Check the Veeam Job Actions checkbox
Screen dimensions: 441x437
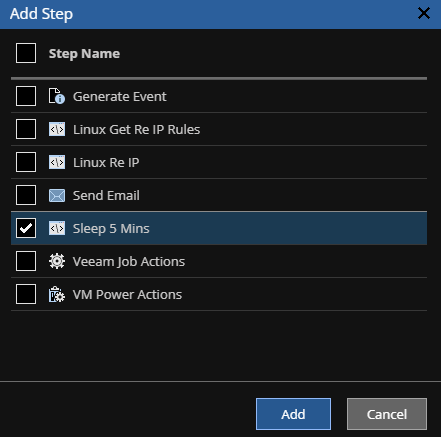26,261
